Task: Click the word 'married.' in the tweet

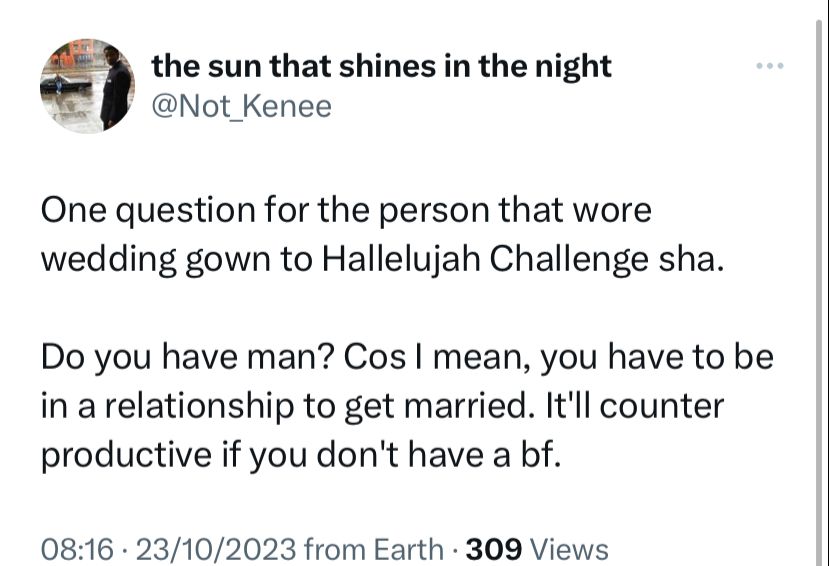Action: pyautogui.click(x=467, y=406)
